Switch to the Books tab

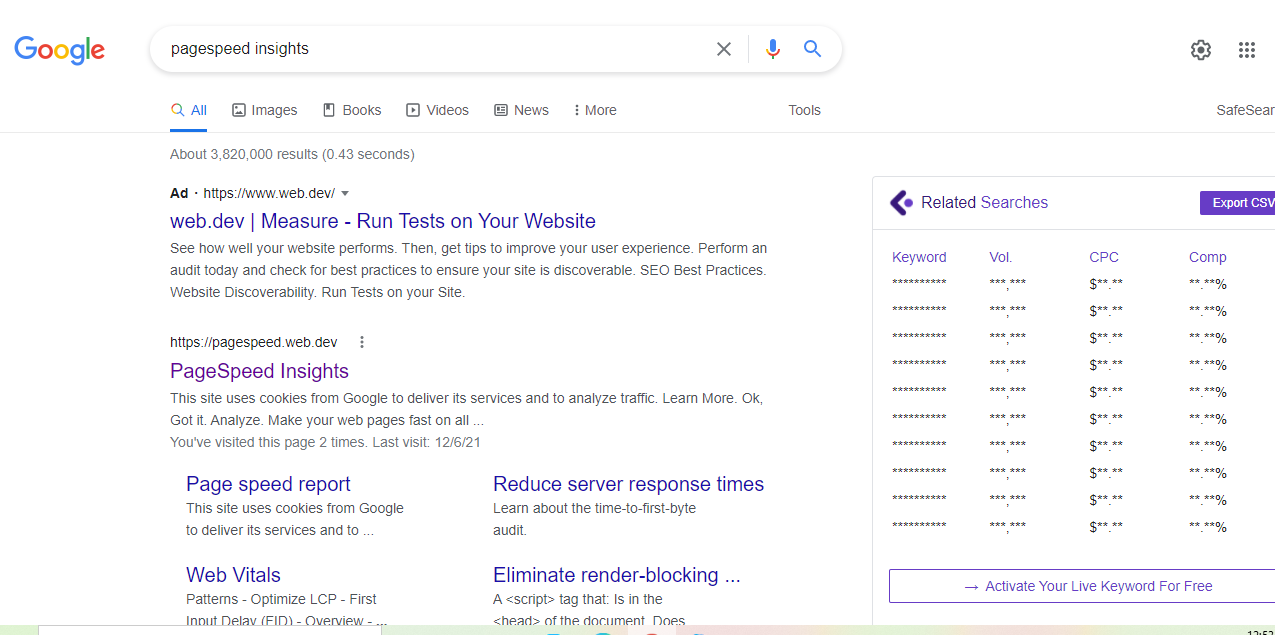coord(352,110)
